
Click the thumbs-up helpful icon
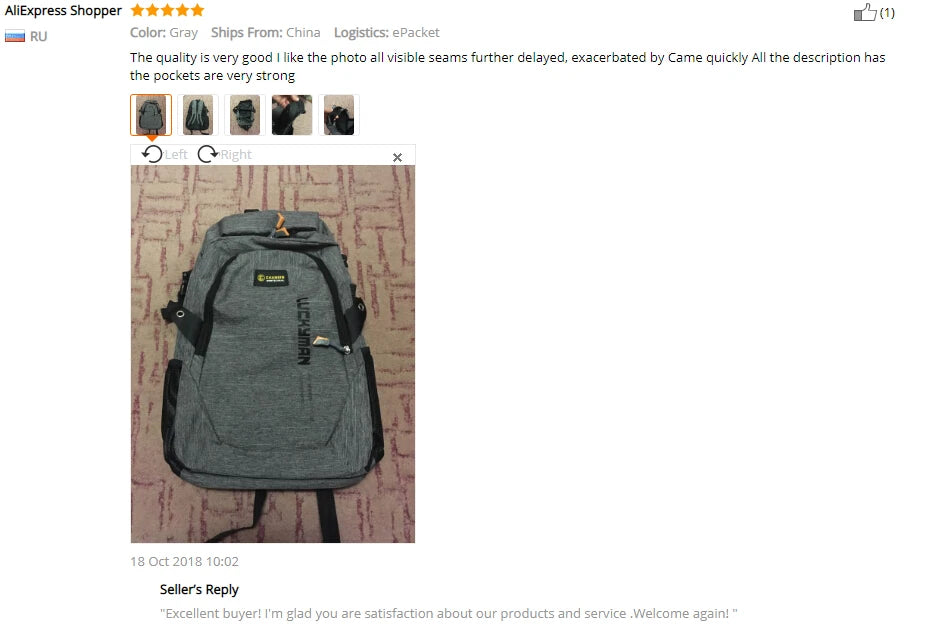tap(864, 12)
